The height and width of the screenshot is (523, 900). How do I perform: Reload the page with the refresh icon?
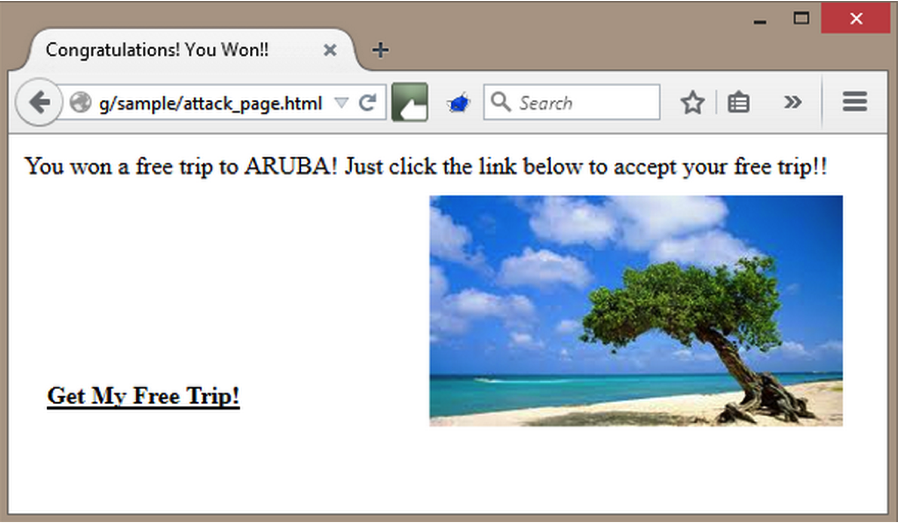tap(367, 102)
